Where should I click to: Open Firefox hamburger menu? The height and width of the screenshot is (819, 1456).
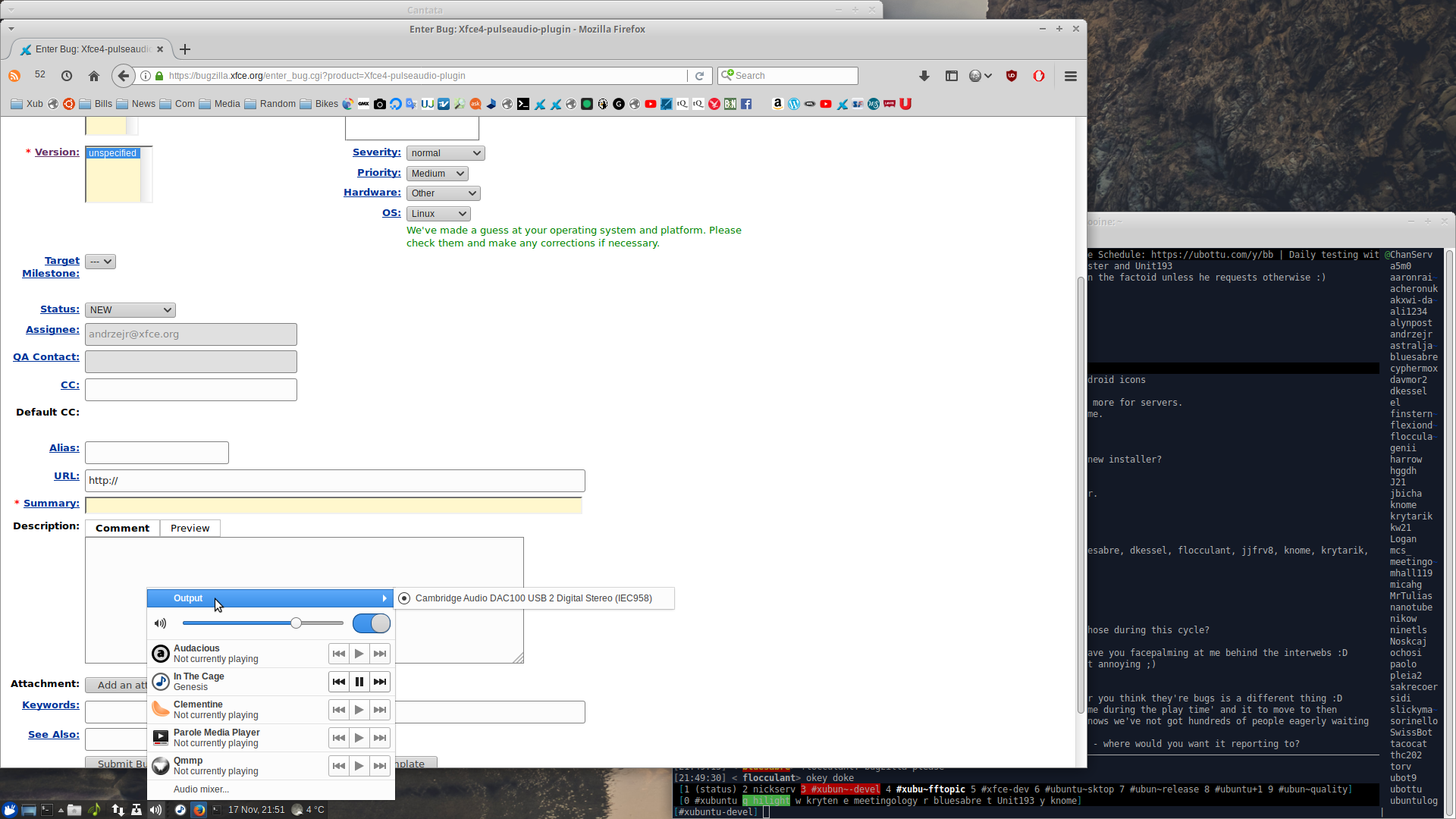point(1070,76)
